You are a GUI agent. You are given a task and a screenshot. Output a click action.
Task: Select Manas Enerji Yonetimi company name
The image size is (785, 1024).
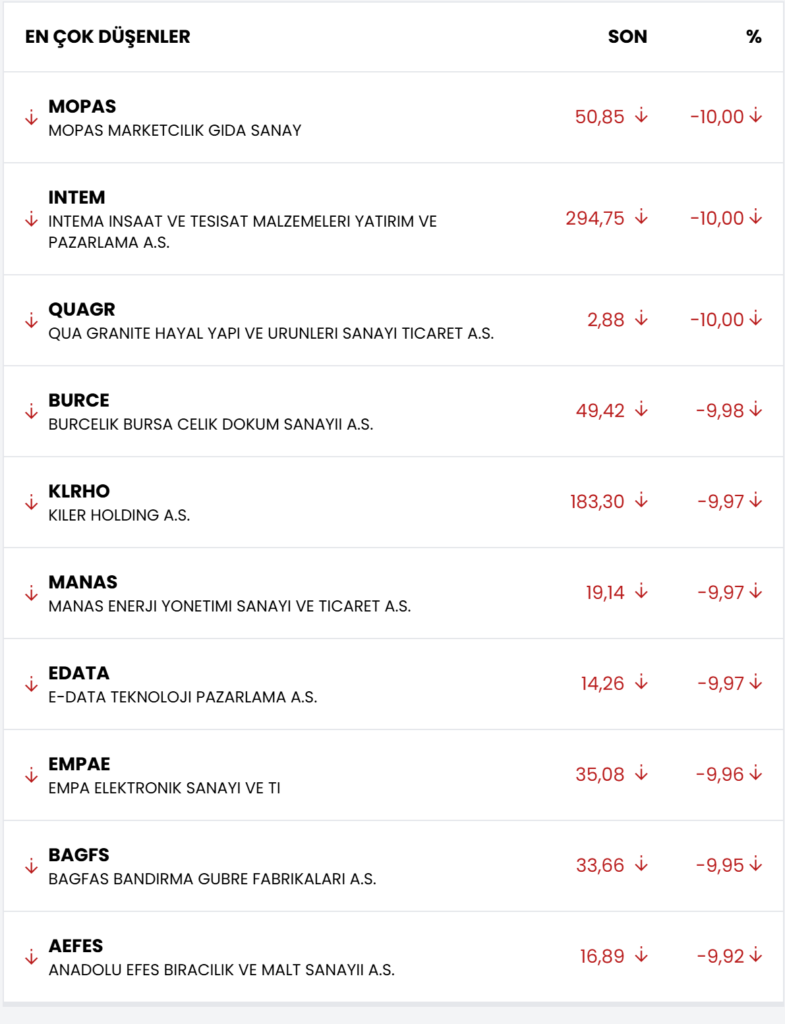tap(229, 606)
